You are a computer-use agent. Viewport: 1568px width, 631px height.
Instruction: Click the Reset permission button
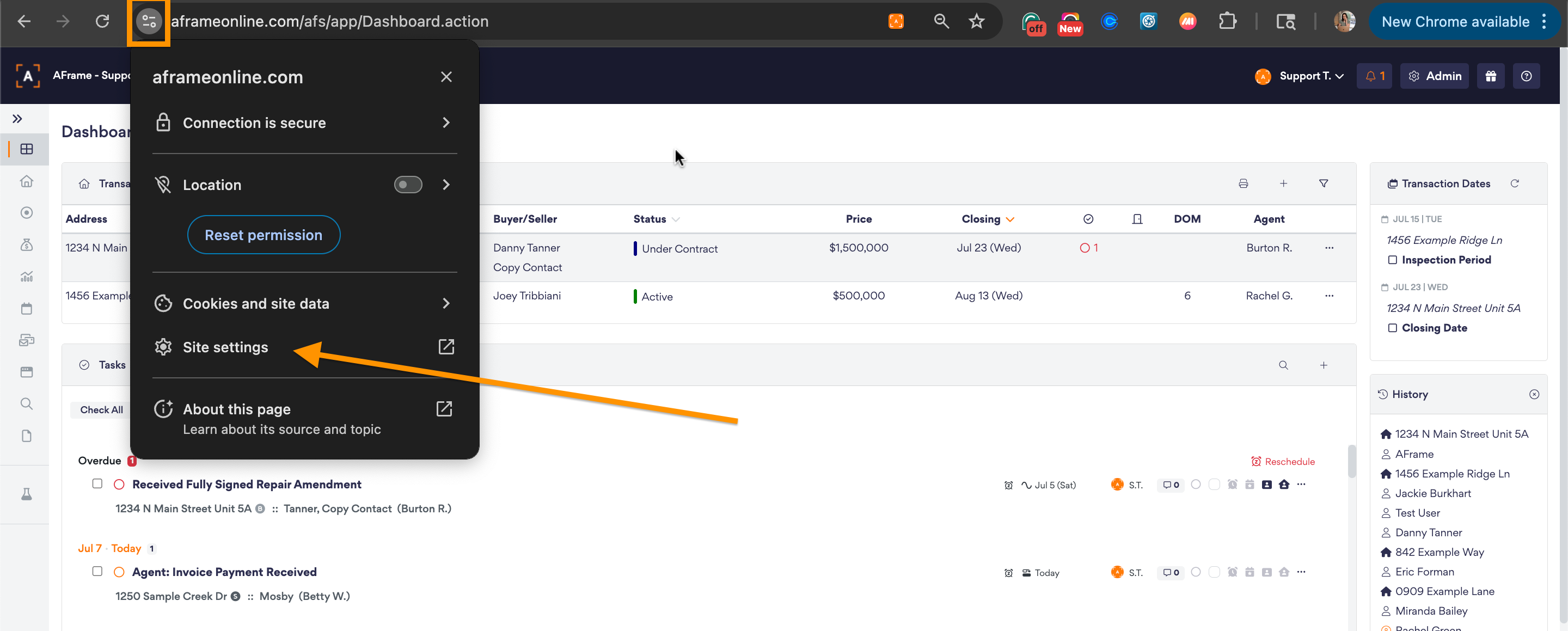click(263, 235)
